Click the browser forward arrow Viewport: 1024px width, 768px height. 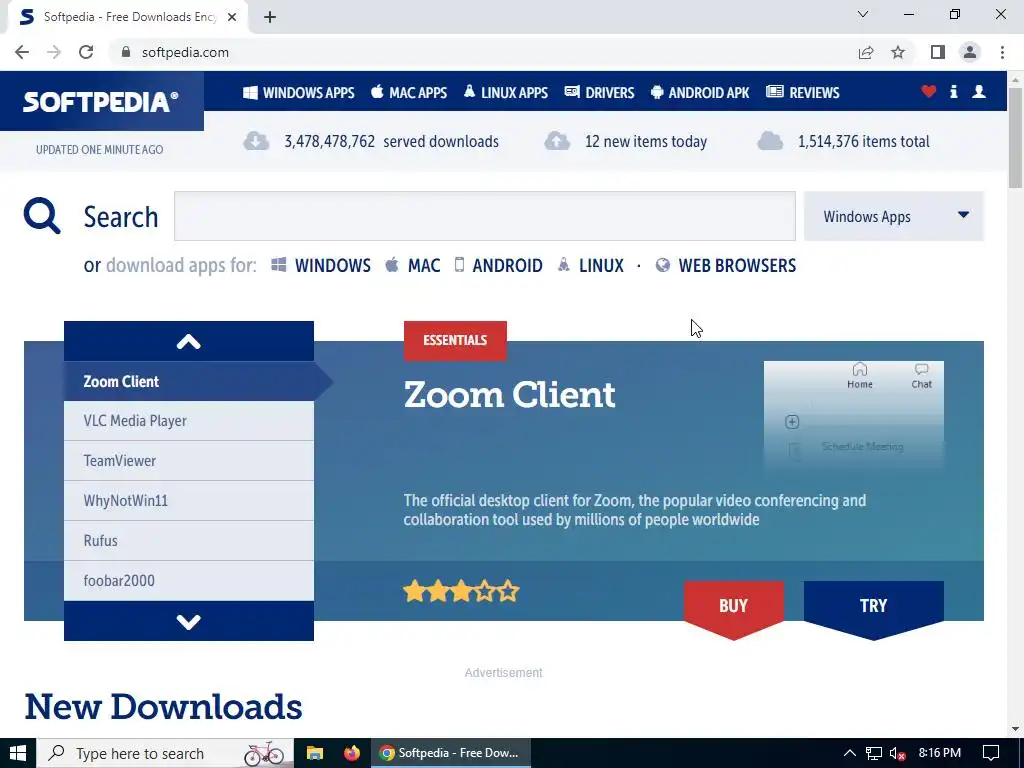point(54,52)
